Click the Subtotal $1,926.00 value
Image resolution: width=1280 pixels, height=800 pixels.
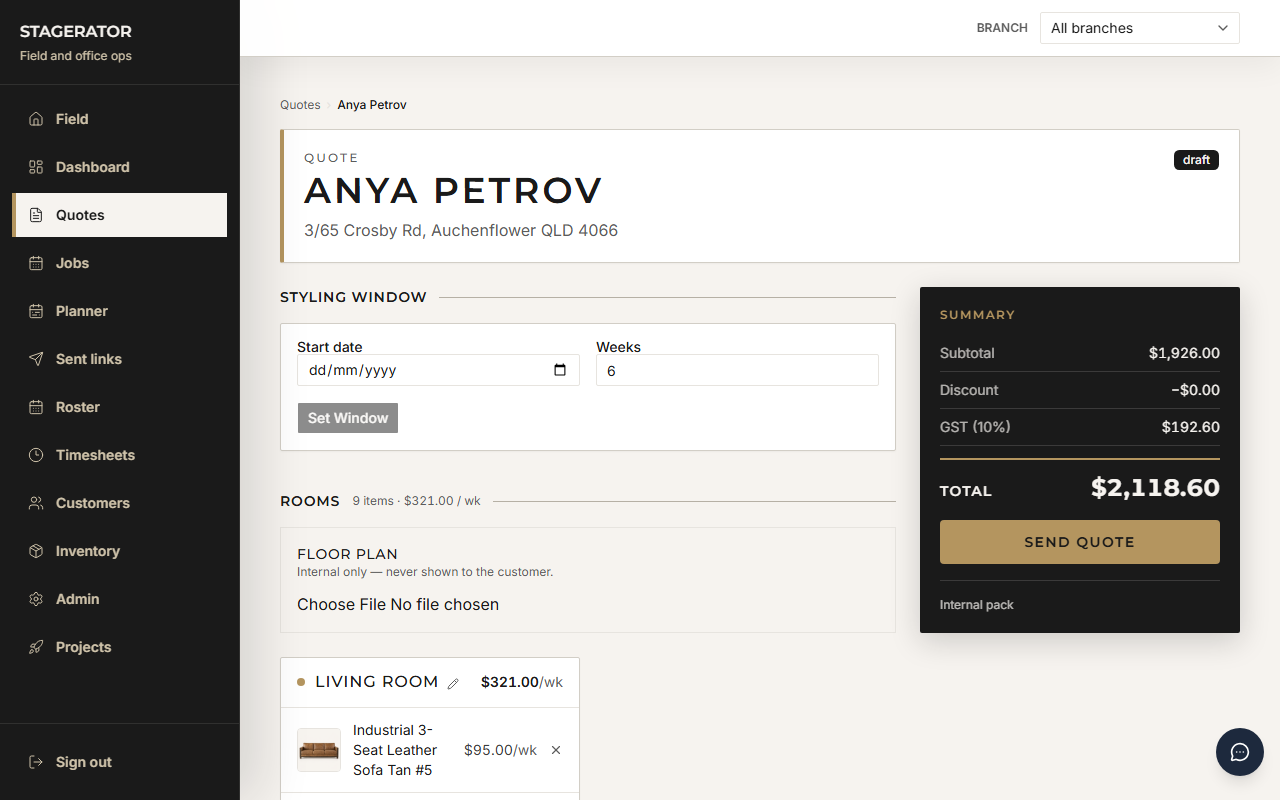1184,353
